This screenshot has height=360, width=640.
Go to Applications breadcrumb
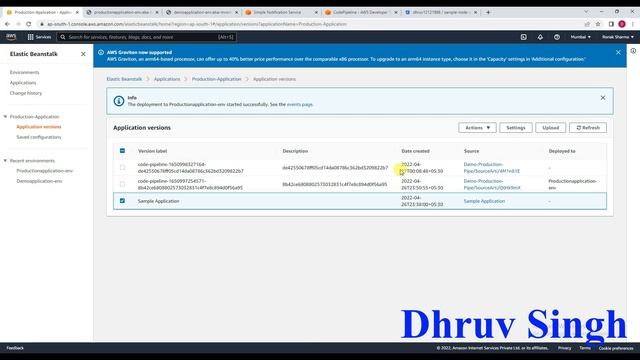(167, 79)
